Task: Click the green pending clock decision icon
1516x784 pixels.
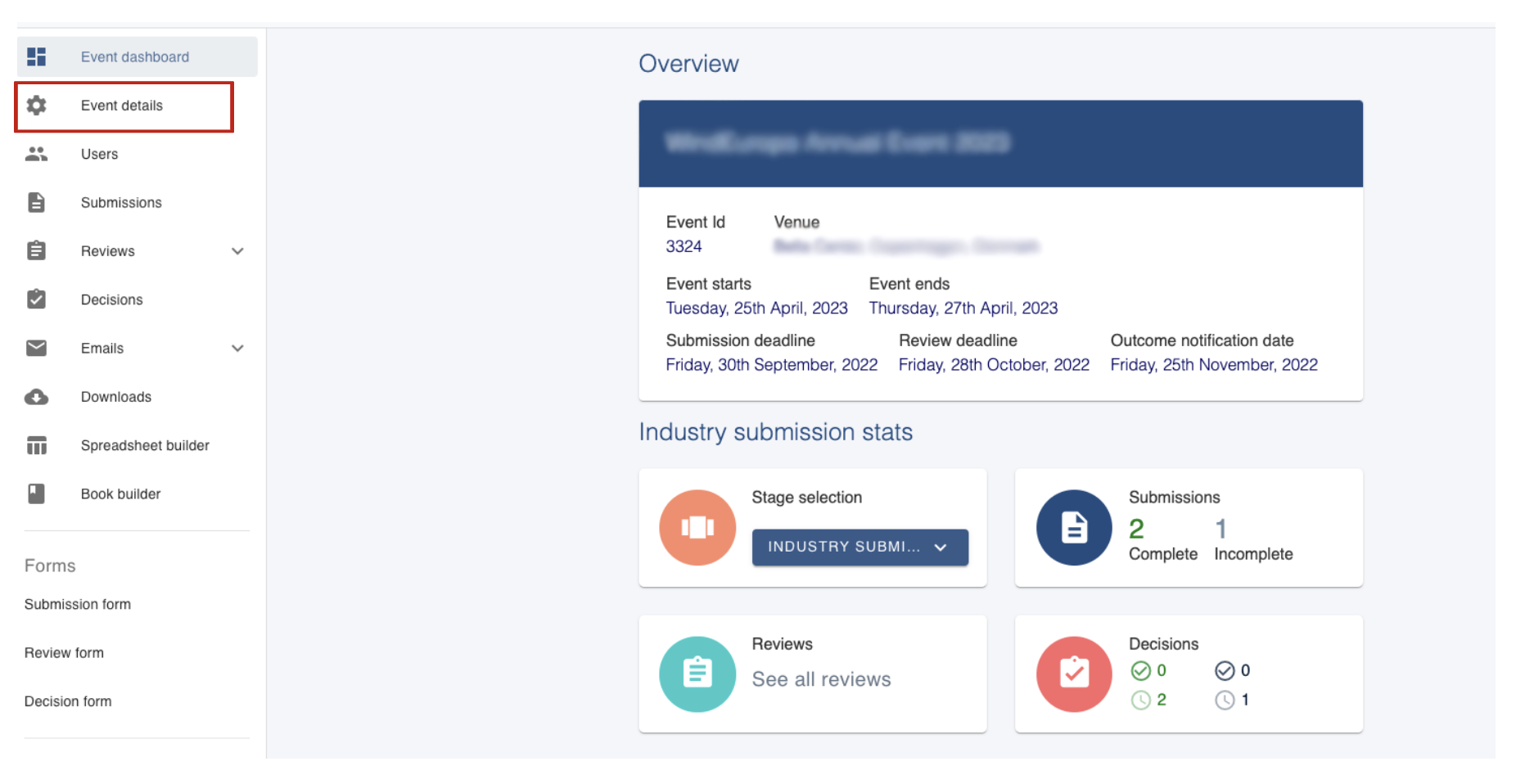Action: click(x=1140, y=700)
